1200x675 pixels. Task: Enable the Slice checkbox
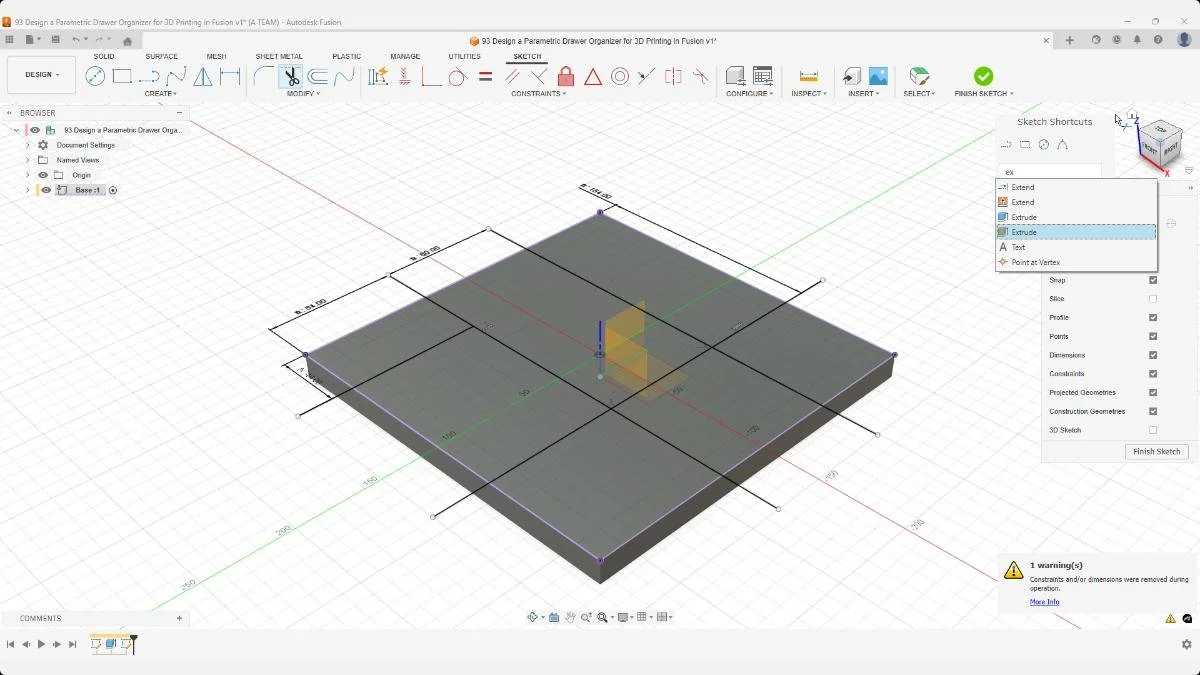tap(1153, 297)
